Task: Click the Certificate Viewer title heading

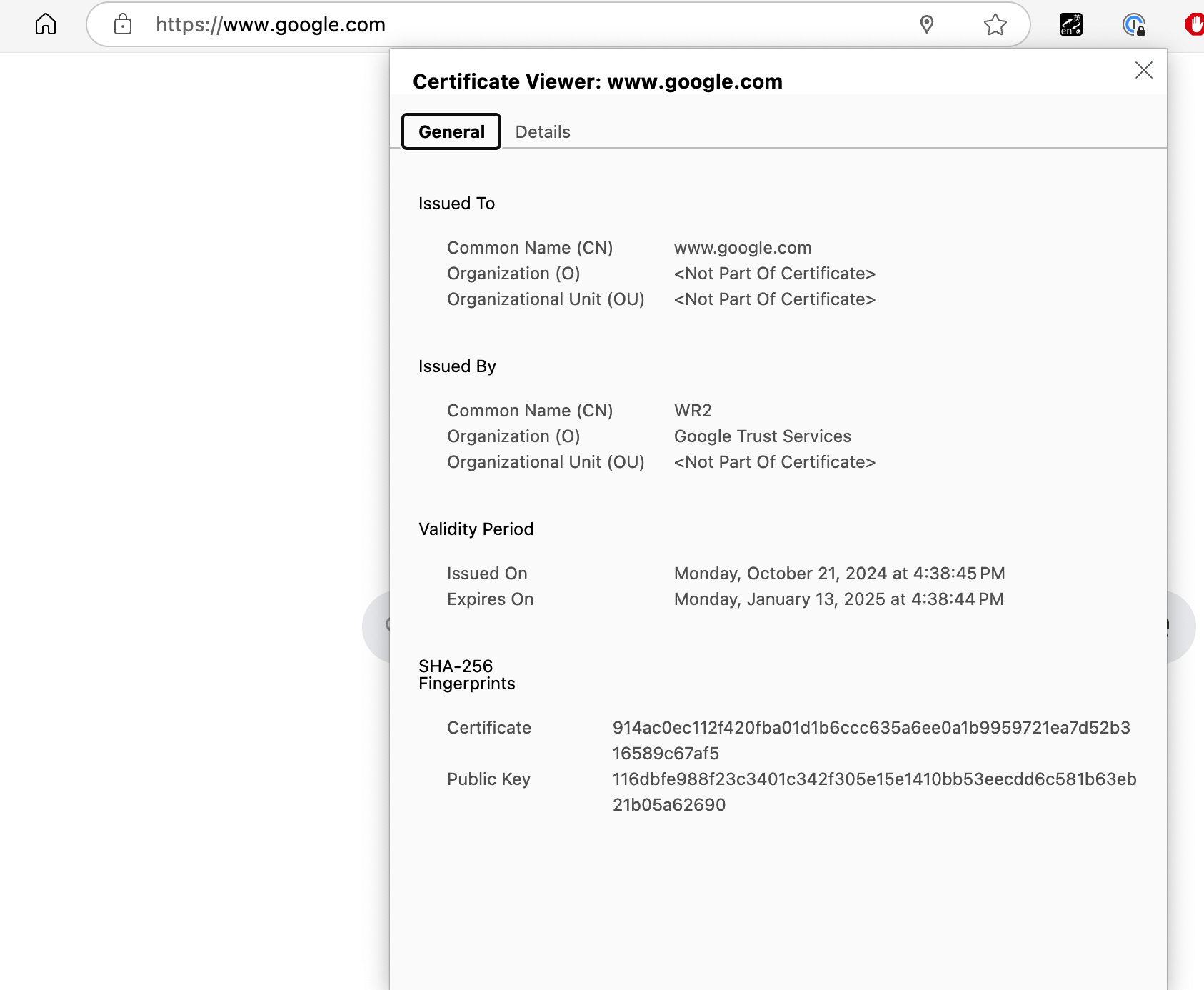Action: pos(597,81)
